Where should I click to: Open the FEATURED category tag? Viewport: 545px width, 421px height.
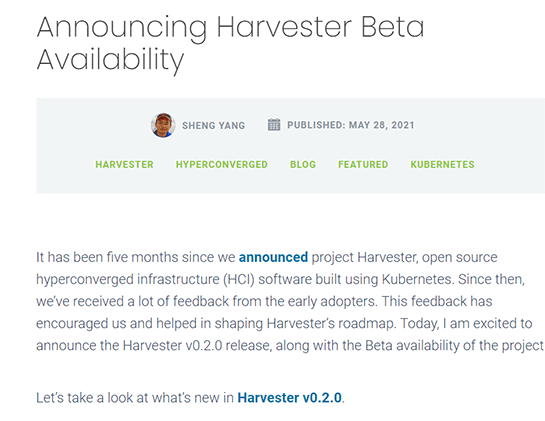(363, 164)
